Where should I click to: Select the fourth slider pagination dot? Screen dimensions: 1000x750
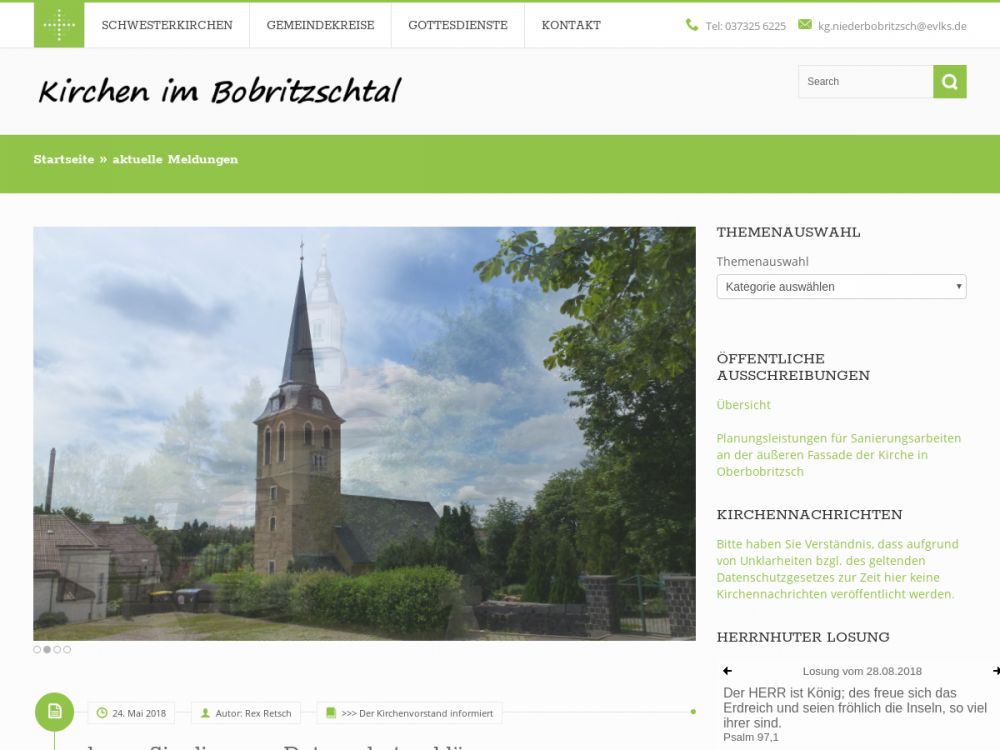point(67,650)
